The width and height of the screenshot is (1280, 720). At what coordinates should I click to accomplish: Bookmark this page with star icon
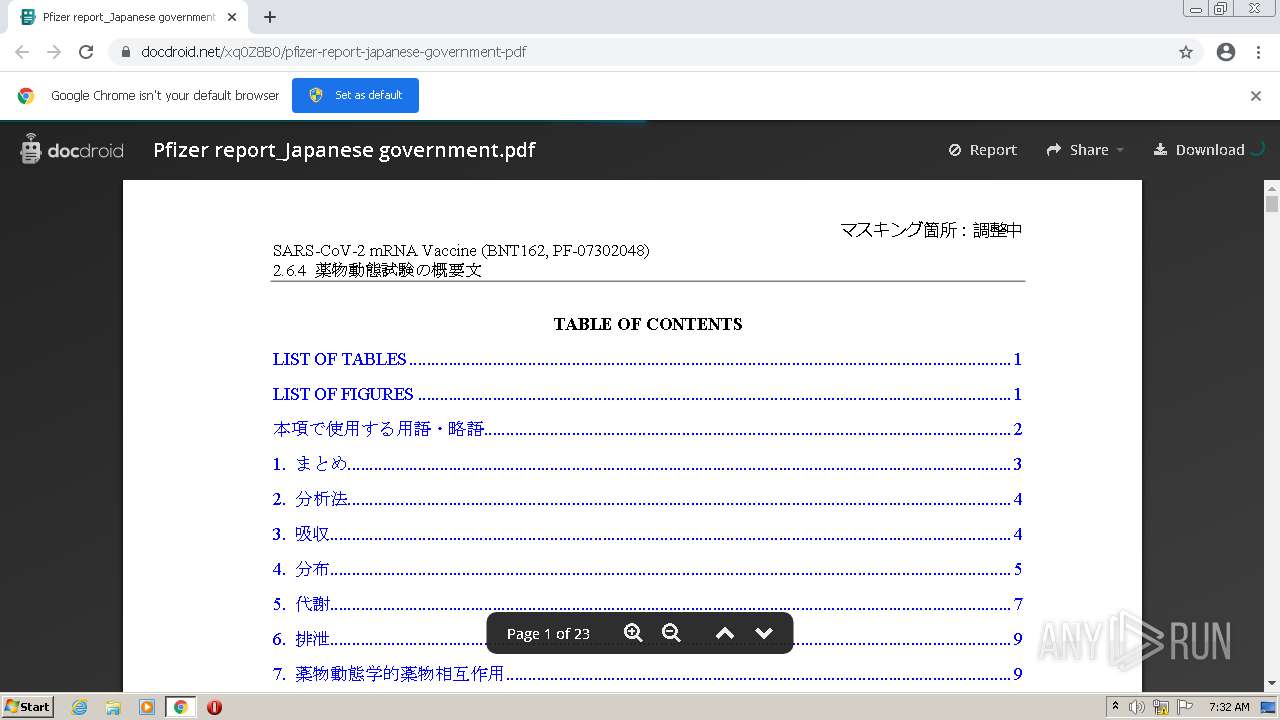coord(1186,52)
